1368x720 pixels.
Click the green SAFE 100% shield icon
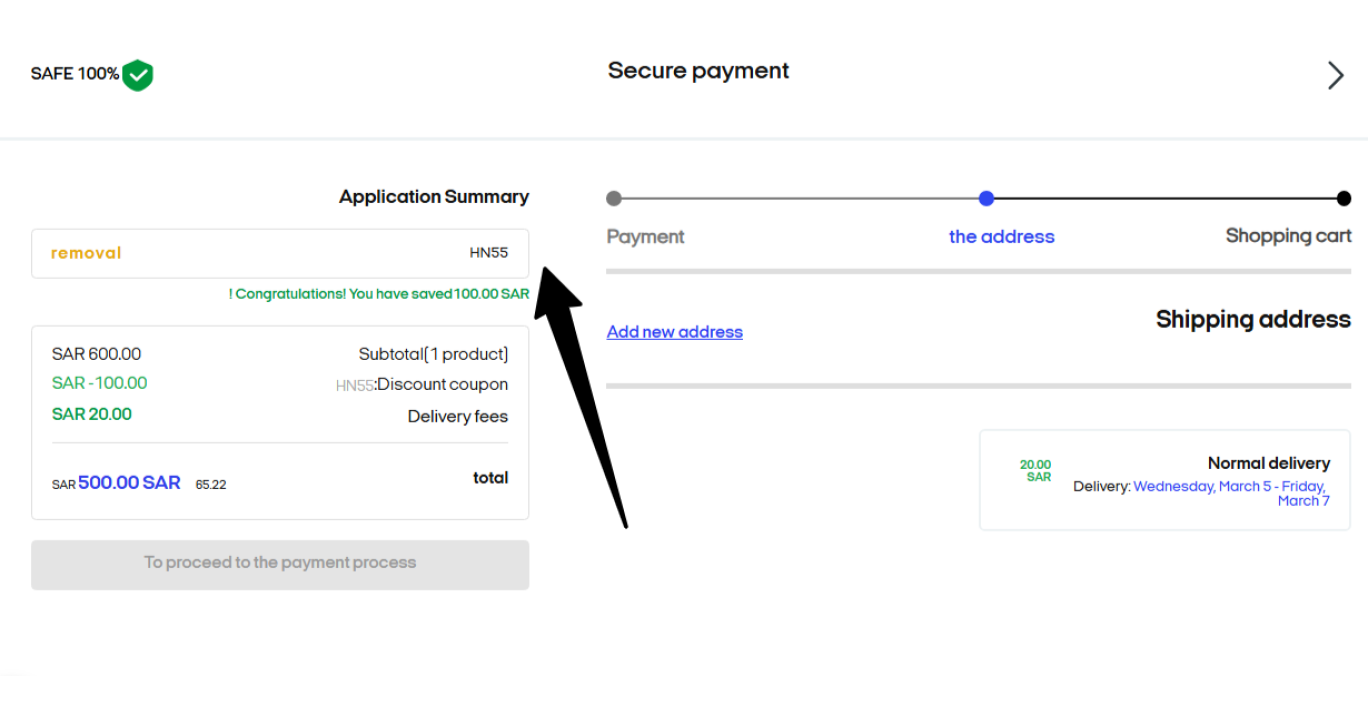[137, 75]
